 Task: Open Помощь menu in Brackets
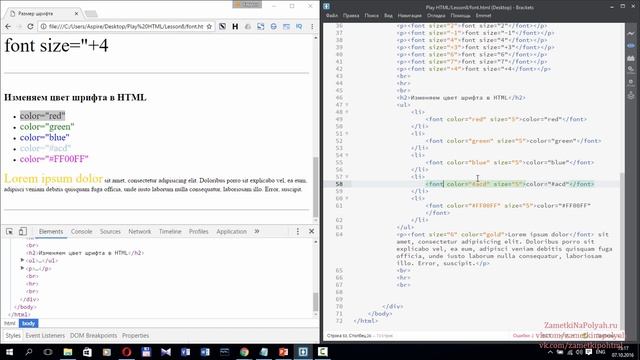point(460,16)
